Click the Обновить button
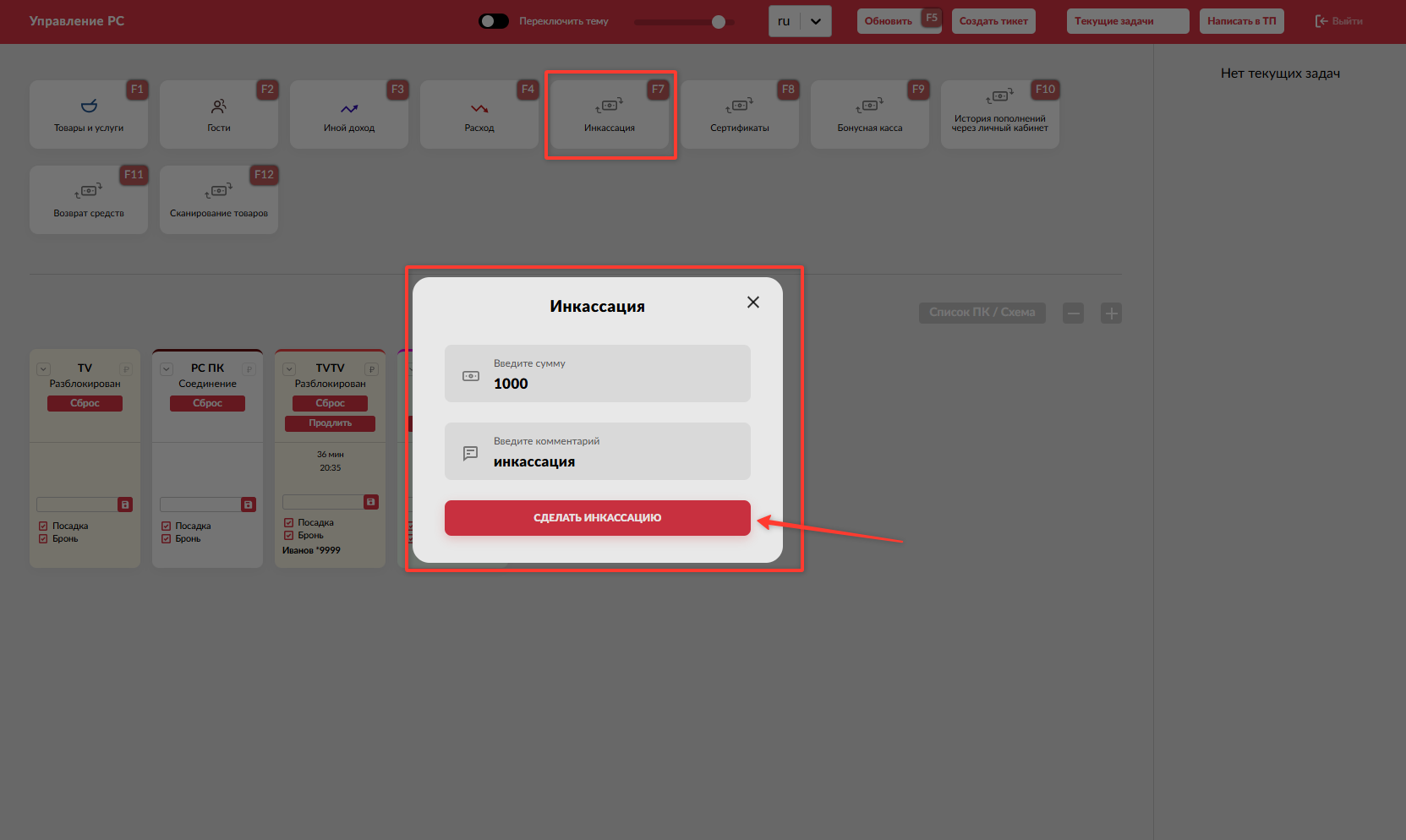 pos(899,21)
